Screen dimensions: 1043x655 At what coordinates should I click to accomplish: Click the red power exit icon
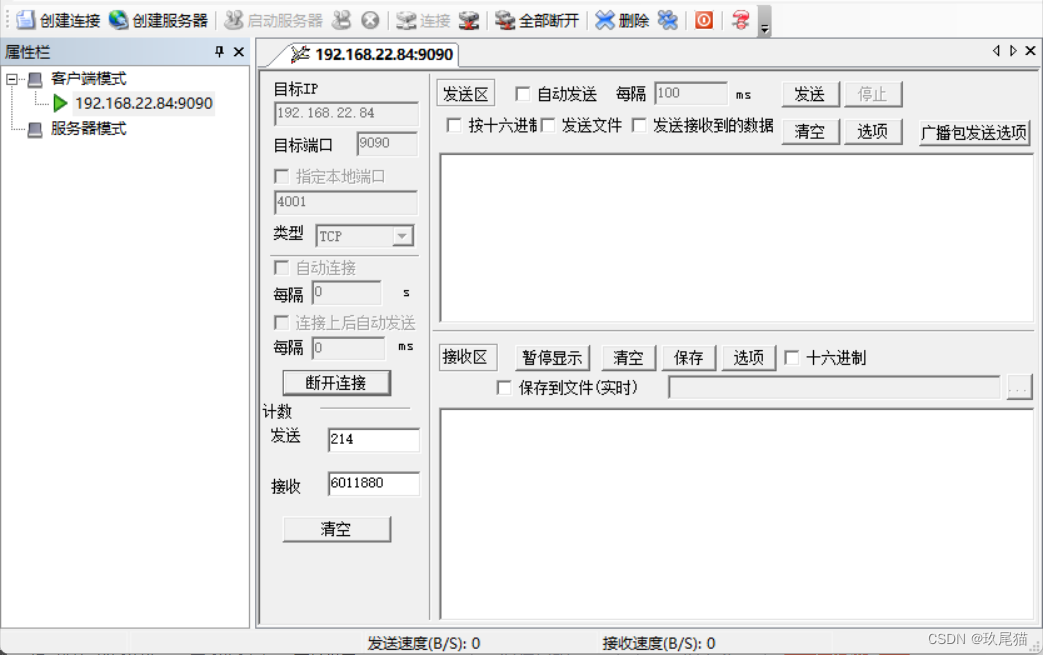click(704, 21)
